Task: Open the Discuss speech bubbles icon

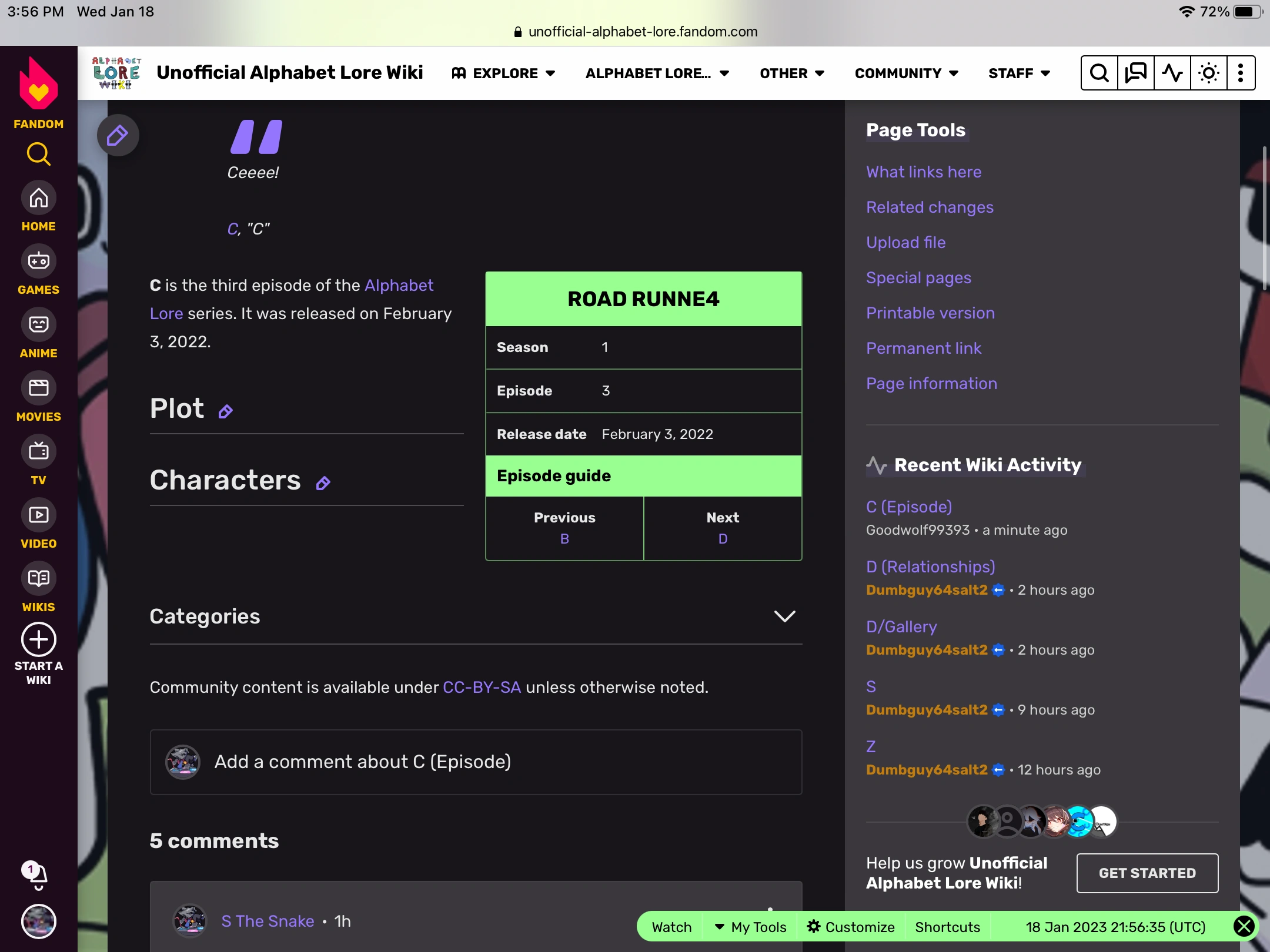Action: pos(1135,73)
